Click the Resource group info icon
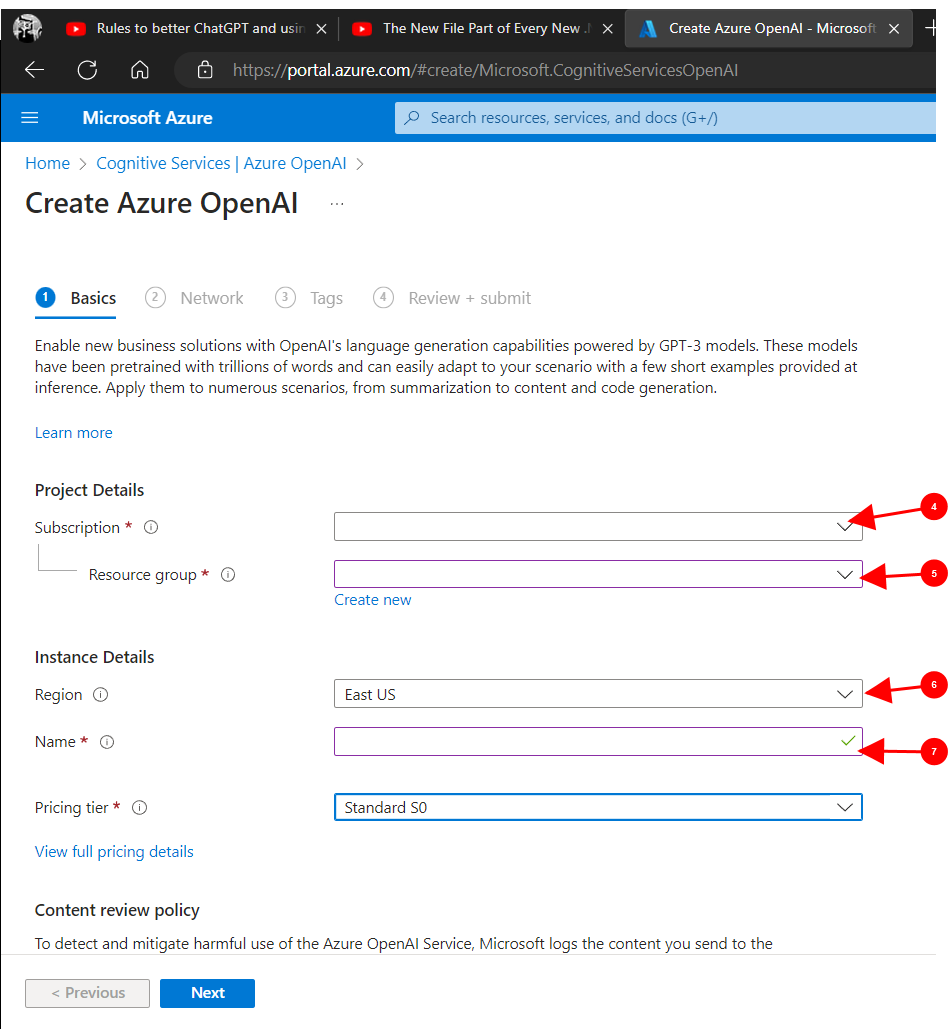 tap(228, 575)
